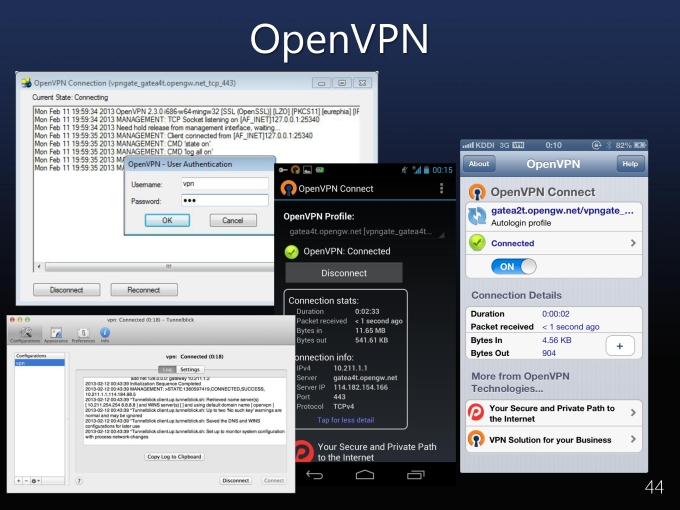This screenshot has width=680, height=510.
Task: Select the gatea2t.opengw.net autologin profile
Action: click(x=554, y=216)
